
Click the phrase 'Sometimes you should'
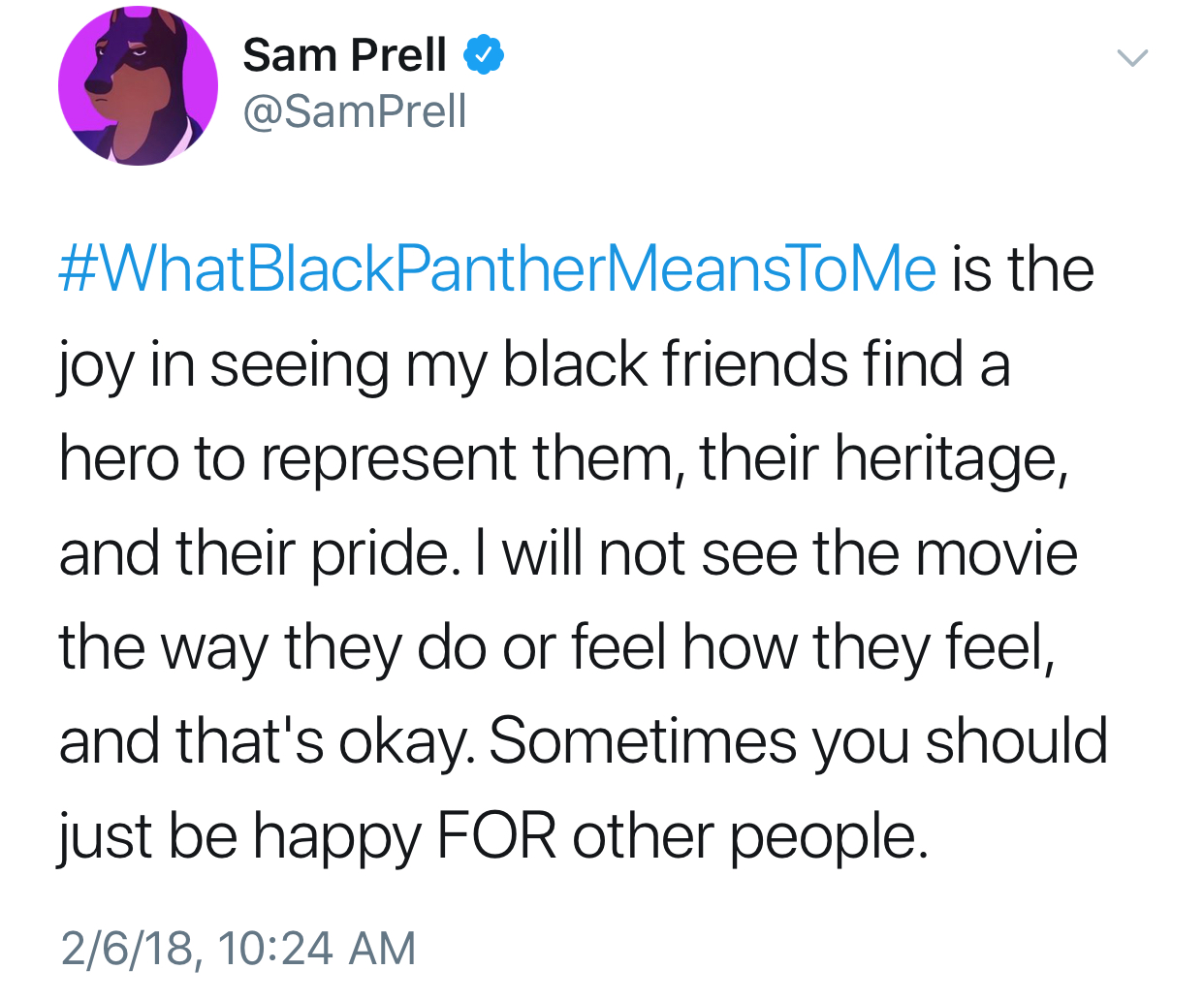799,741
